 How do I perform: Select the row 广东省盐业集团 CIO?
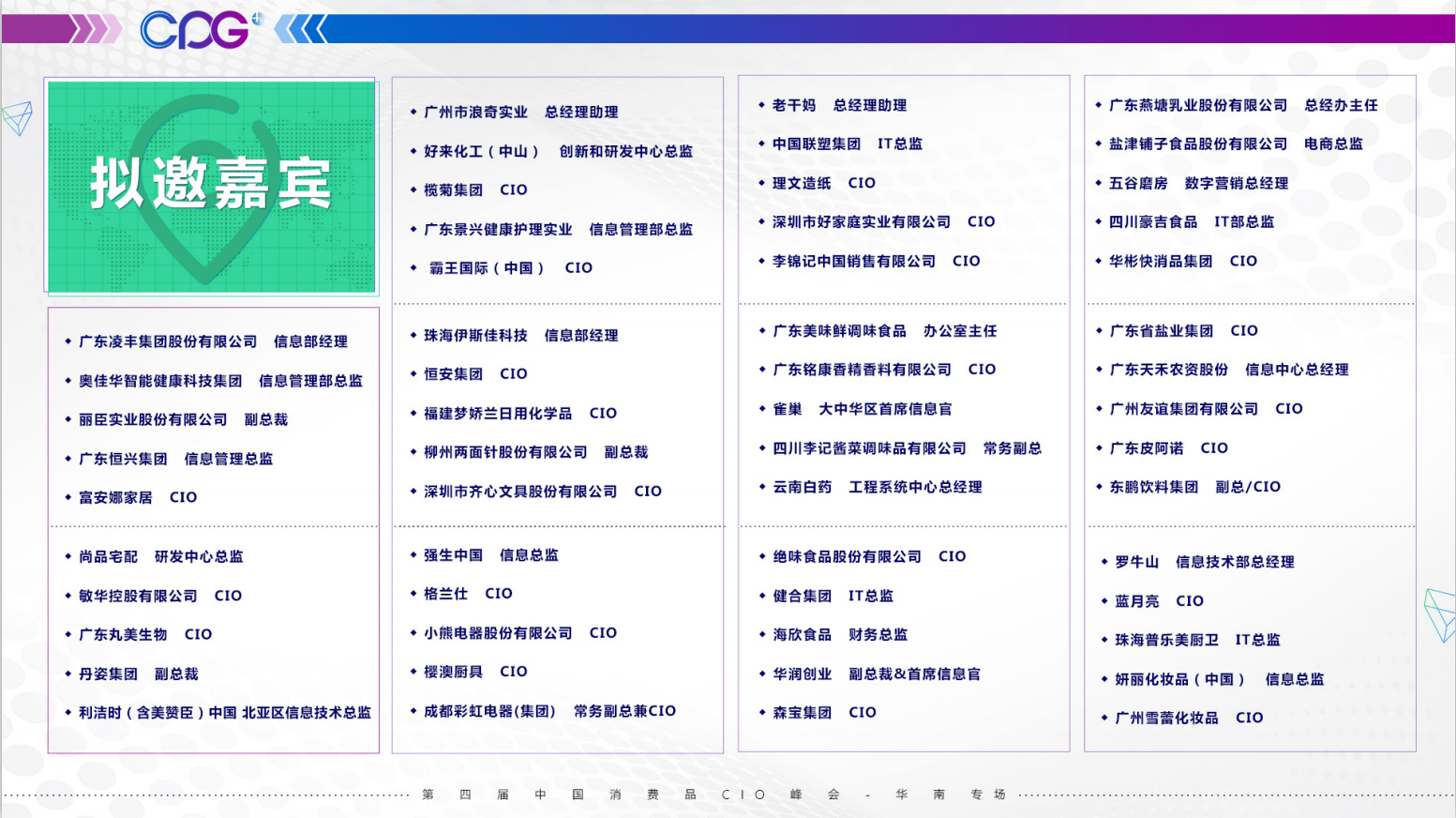coord(1178,331)
